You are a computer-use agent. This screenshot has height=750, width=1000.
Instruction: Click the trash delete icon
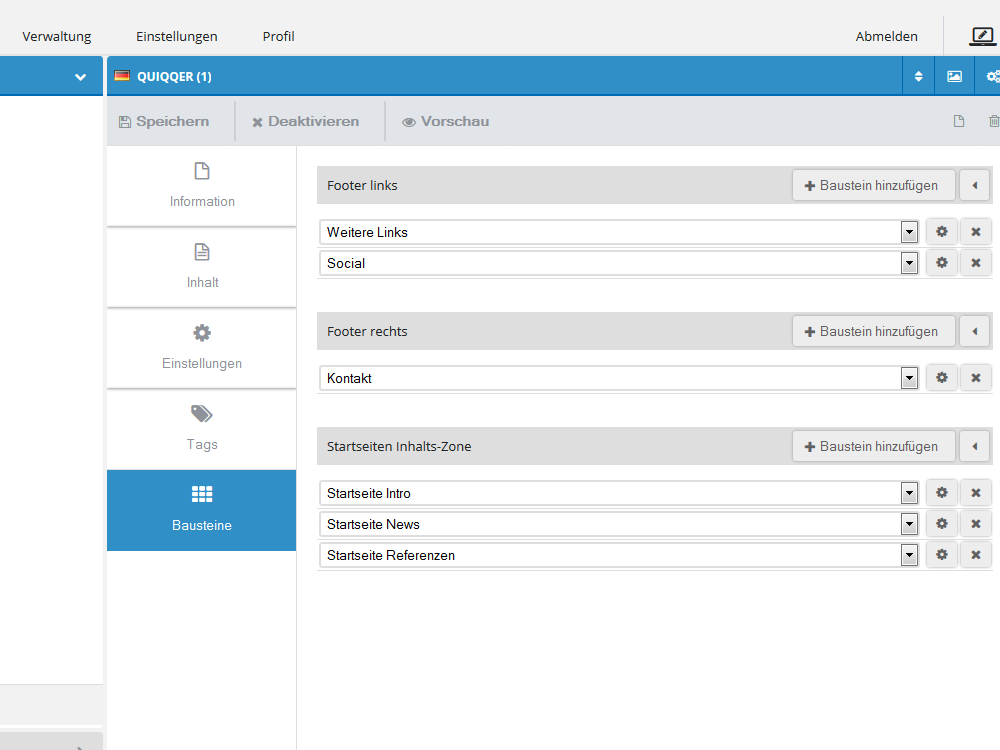[994, 121]
